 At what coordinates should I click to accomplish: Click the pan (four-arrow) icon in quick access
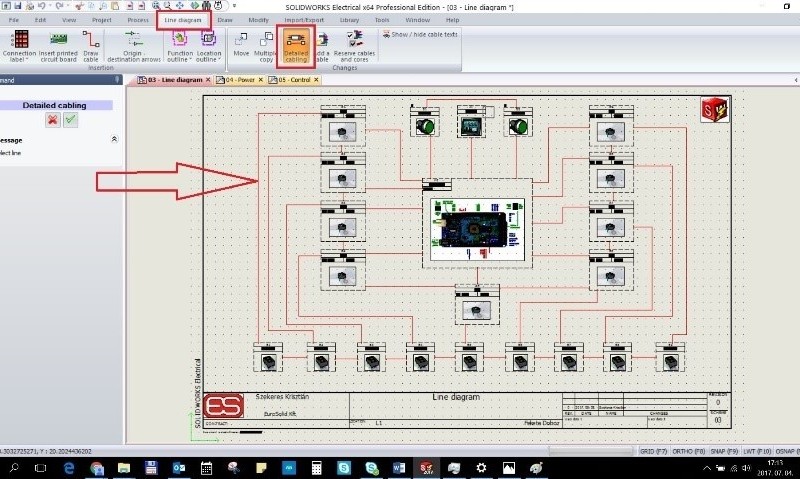180,6
